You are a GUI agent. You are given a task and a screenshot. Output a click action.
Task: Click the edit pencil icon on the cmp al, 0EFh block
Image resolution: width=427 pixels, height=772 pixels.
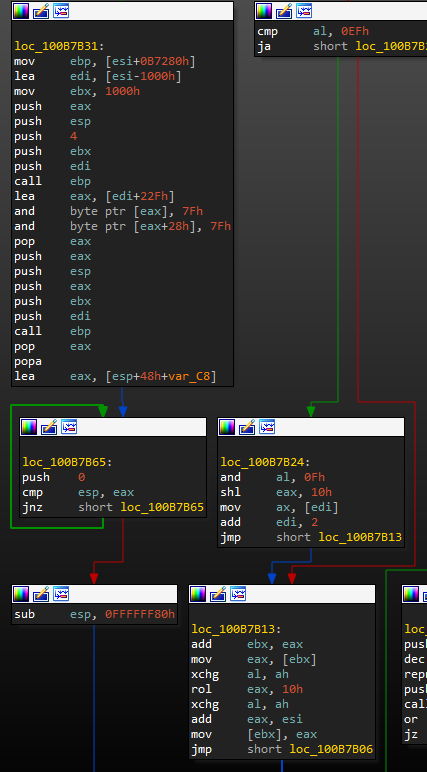point(284,11)
